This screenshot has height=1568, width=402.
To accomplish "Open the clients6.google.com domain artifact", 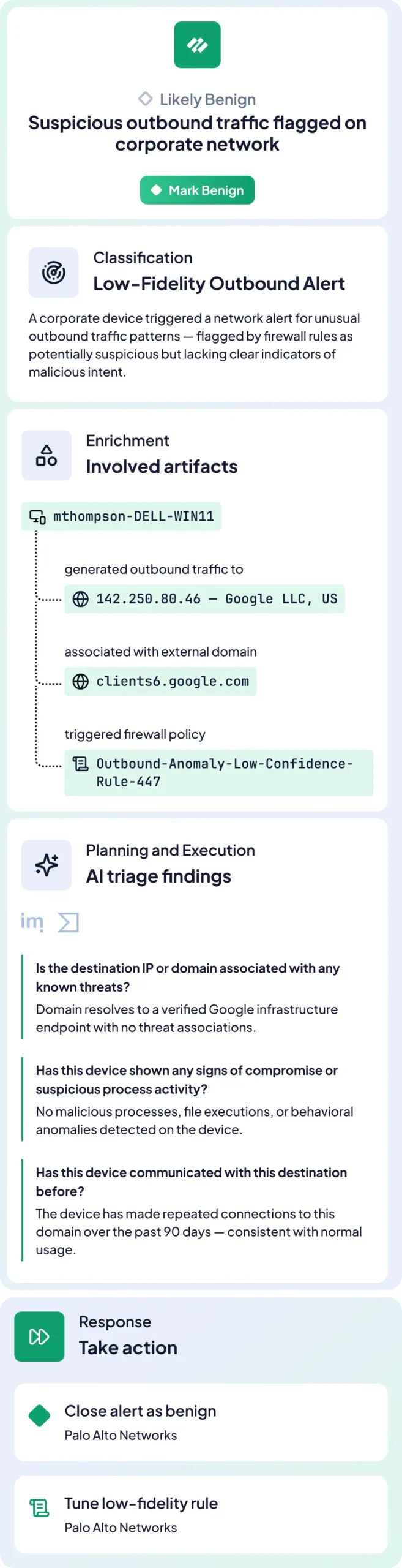I will (x=160, y=682).
